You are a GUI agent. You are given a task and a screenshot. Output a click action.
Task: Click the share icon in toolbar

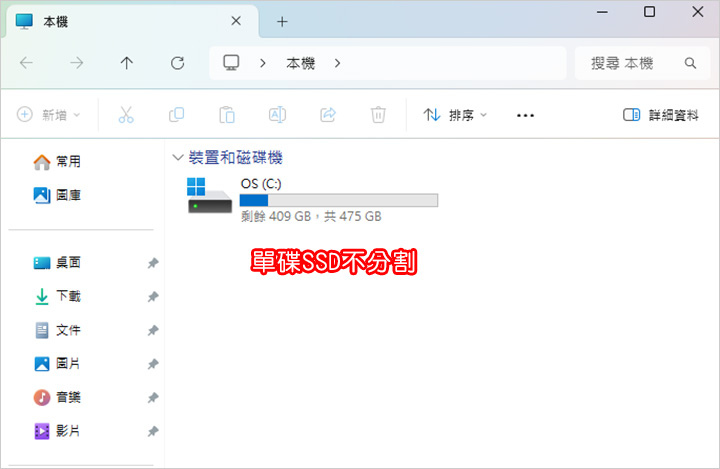[x=328, y=115]
